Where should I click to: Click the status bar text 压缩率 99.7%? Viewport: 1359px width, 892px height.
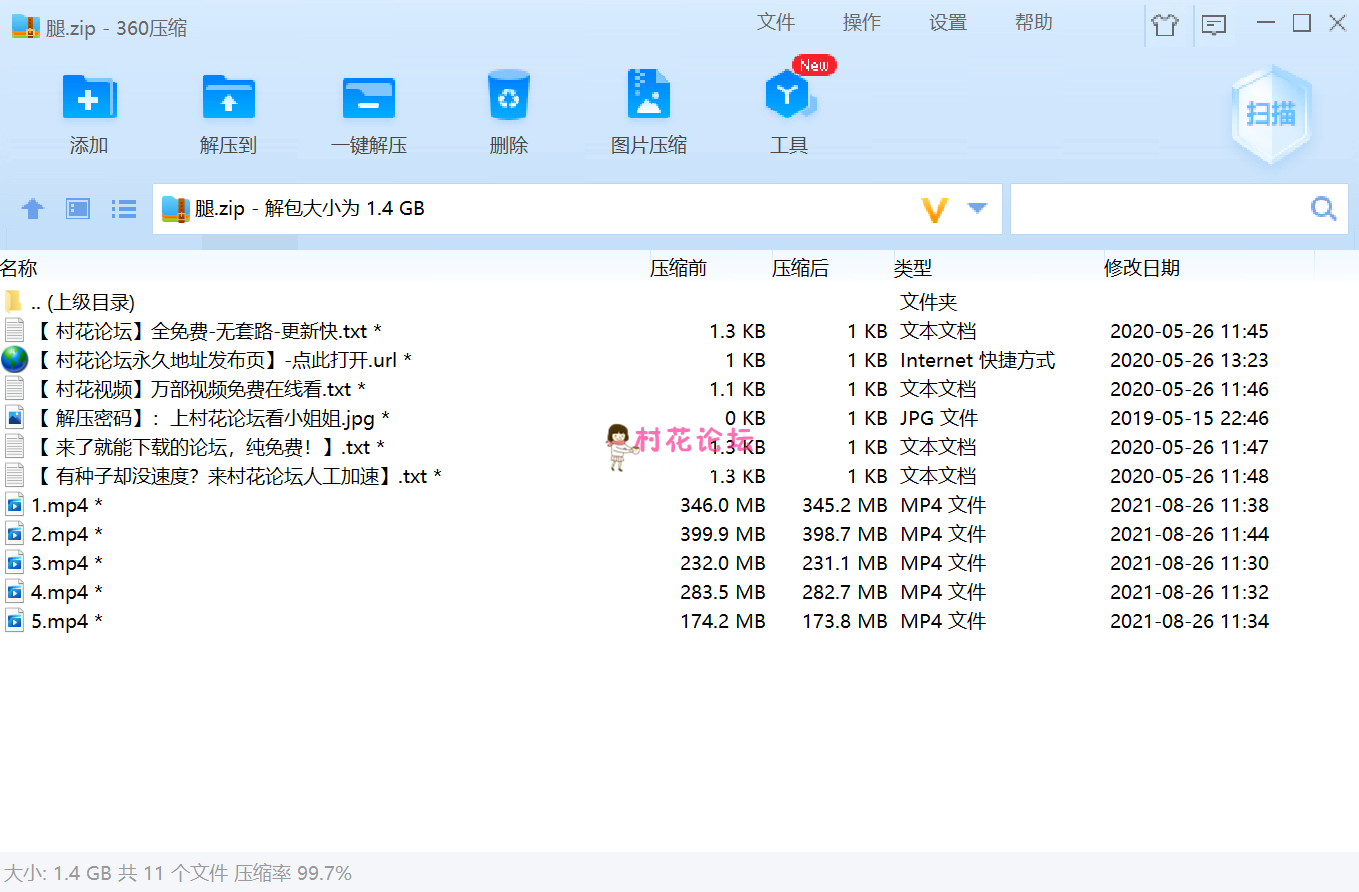293,873
